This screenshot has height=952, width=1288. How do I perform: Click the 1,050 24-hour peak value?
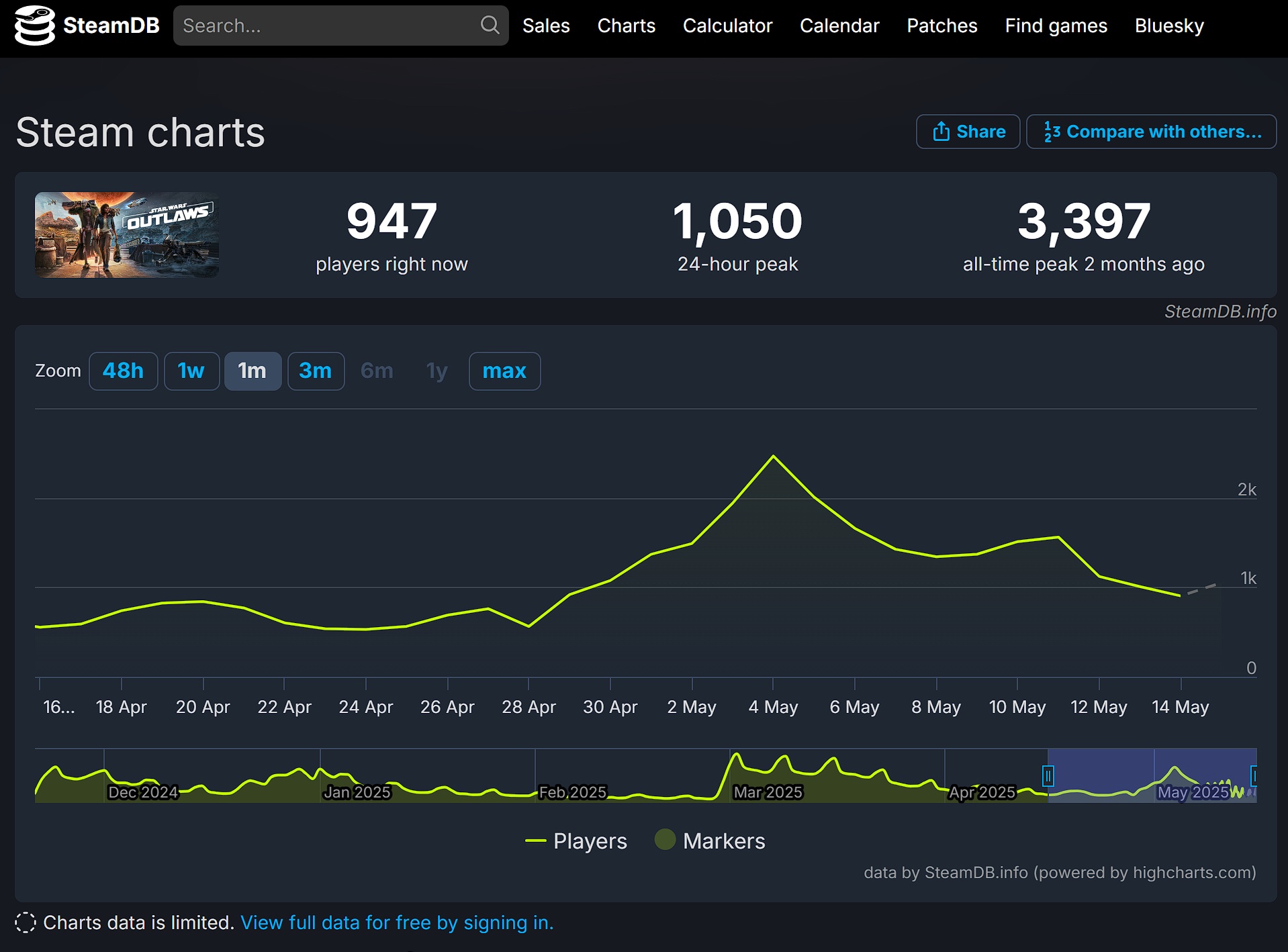pyautogui.click(x=737, y=221)
